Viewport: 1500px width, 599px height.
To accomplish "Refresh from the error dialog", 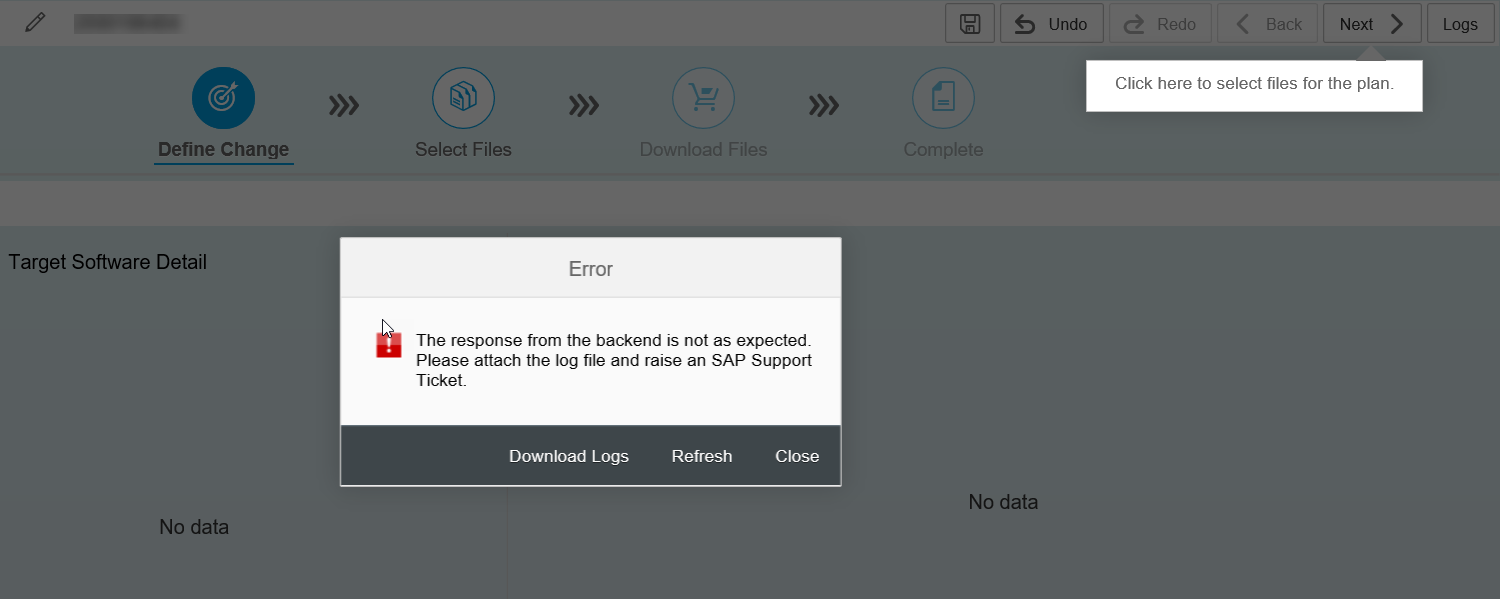I will pos(702,456).
